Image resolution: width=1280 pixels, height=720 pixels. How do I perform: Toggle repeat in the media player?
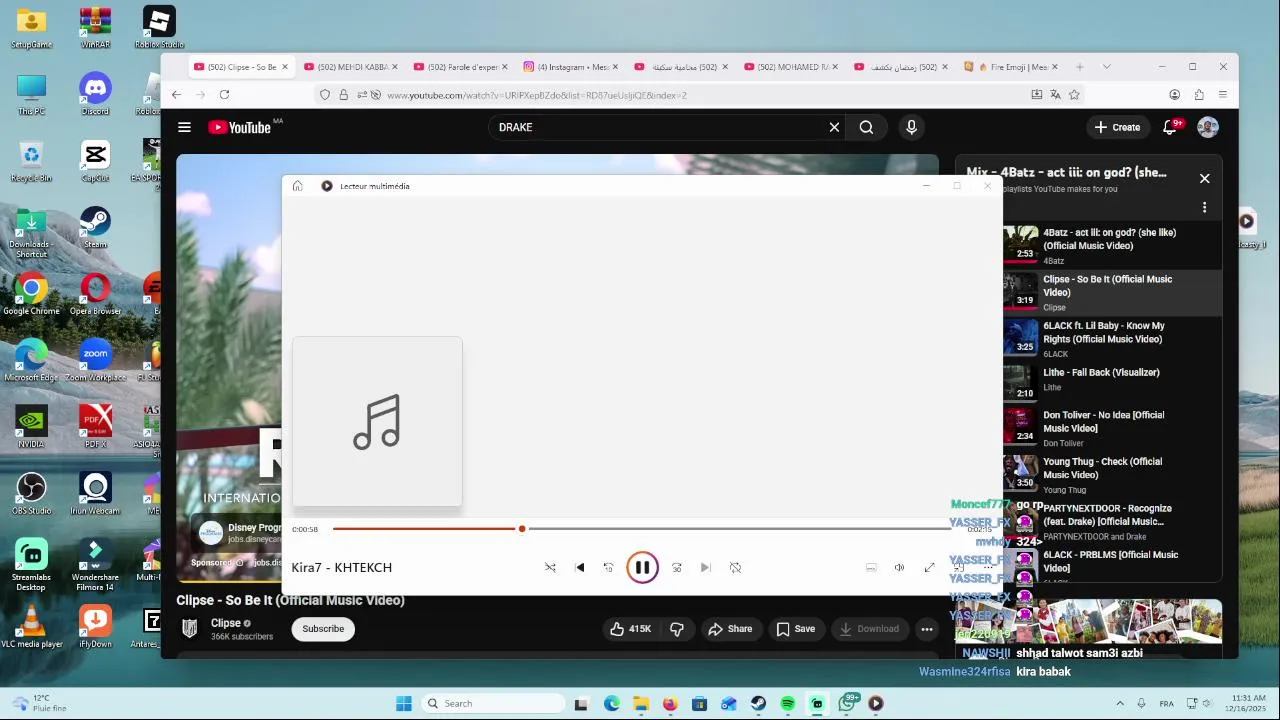pyautogui.click(x=735, y=567)
